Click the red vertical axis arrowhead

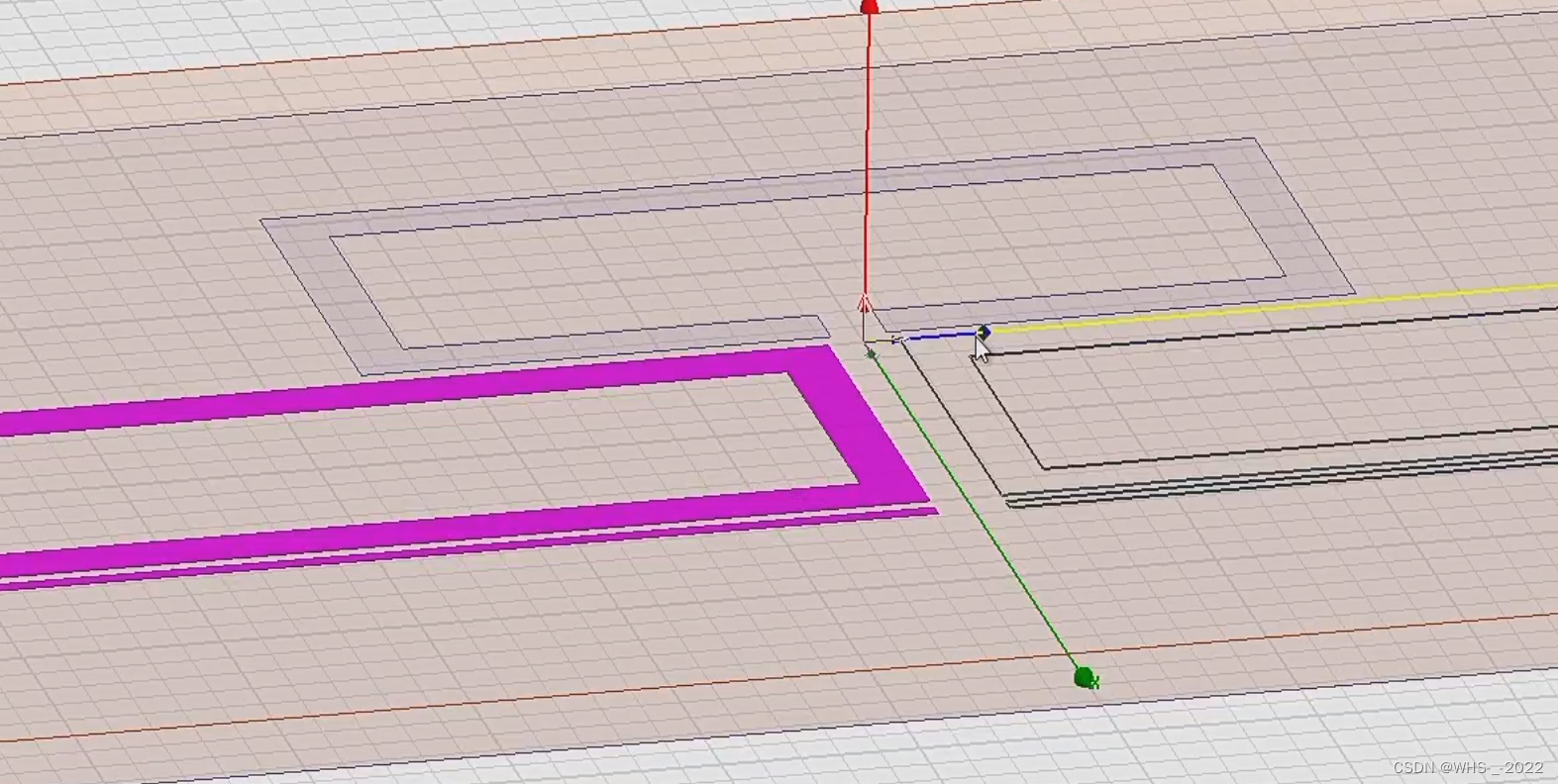click(x=870, y=8)
